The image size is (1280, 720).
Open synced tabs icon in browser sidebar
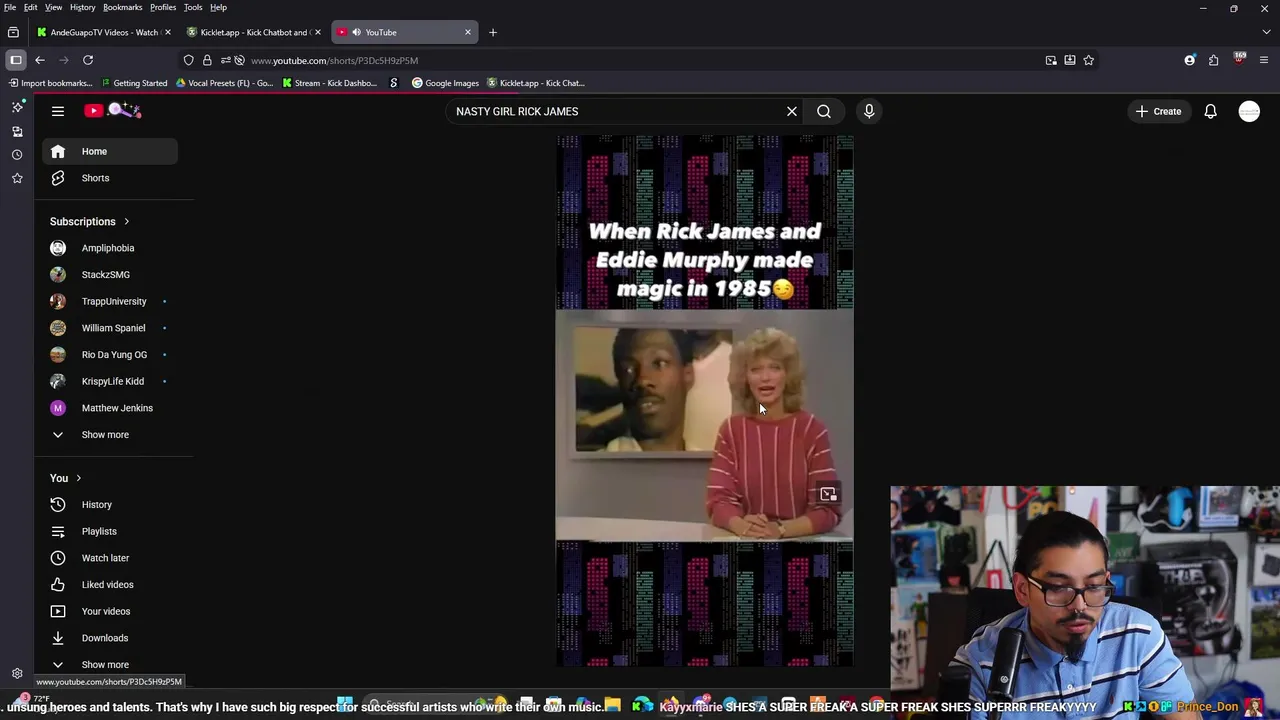(x=17, y=131)
